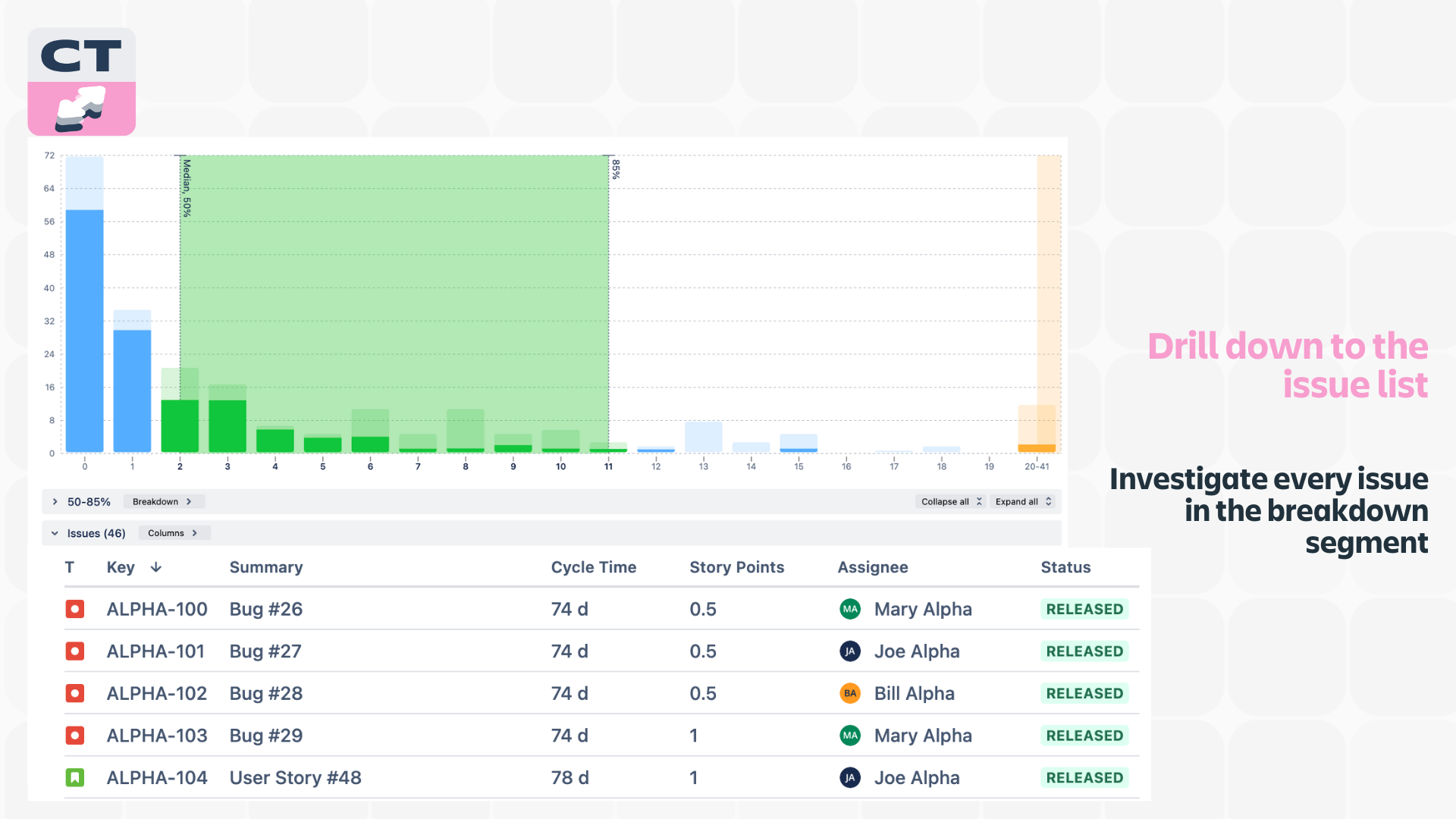Click Mary Alpha's avatar on ALPHA-100
The width and height of the screenshot is (1456, 819).
[850, 609]
